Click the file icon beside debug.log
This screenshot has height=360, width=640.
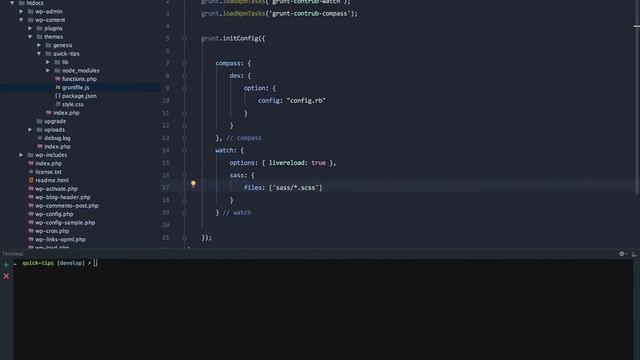(x=40, y=138)
